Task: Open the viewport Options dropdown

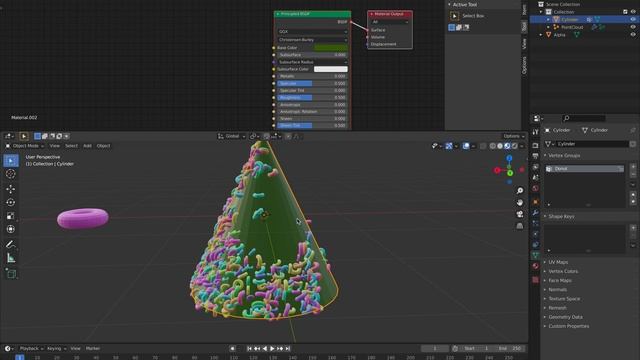Action: coord(513,136)
